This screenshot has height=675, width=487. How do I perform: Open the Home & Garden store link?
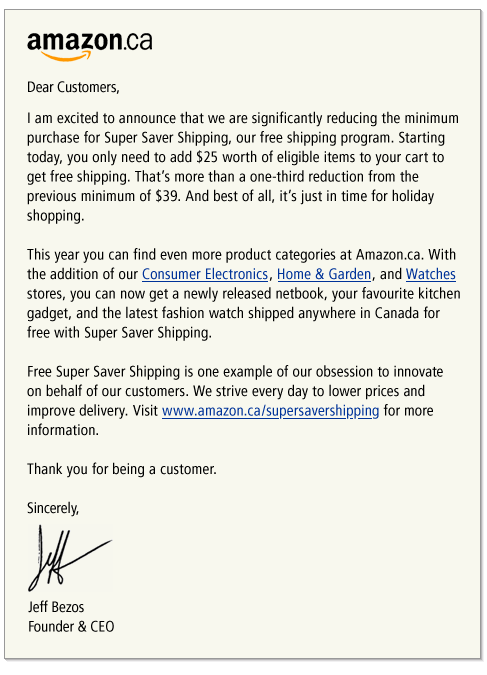324,274
